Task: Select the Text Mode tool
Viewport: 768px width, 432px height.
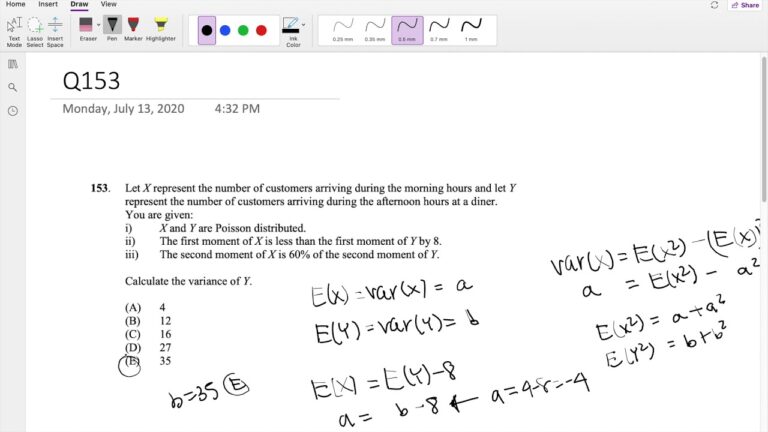Action: click(x=14, y=30)
